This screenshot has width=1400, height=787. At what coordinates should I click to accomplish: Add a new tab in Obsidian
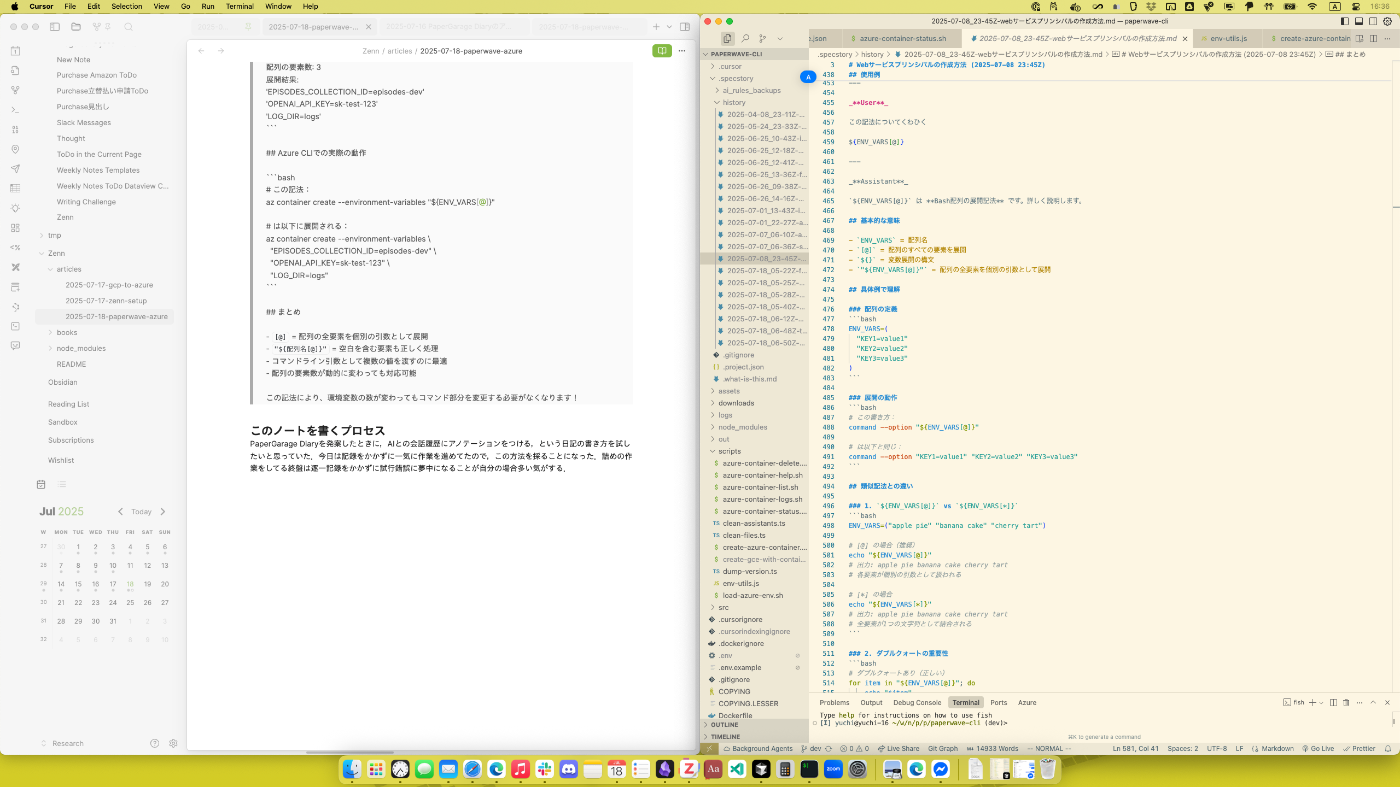click(656, 27)
